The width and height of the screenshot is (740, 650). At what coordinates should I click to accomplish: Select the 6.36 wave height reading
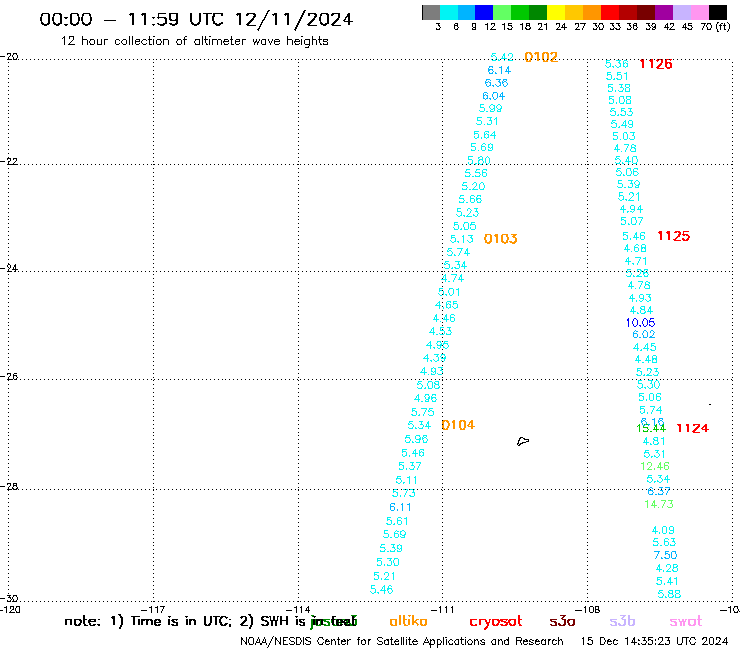click(x=496, y=83)
